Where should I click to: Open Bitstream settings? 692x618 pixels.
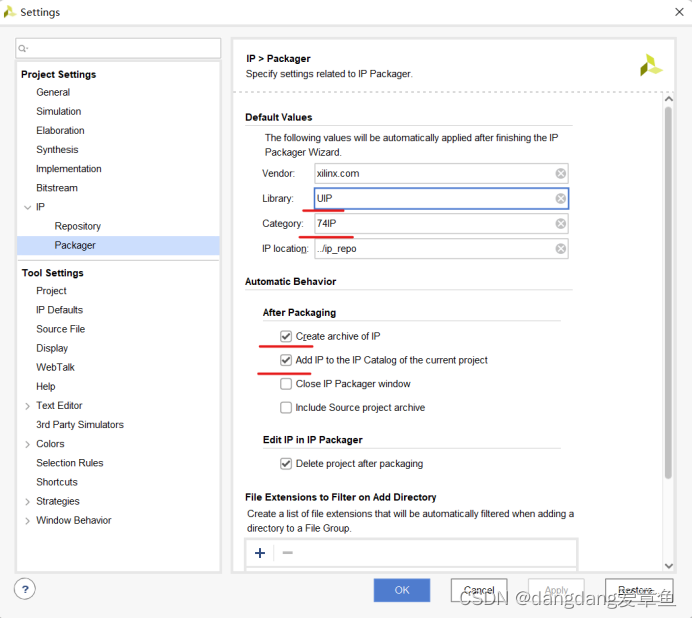click(56, 188)
